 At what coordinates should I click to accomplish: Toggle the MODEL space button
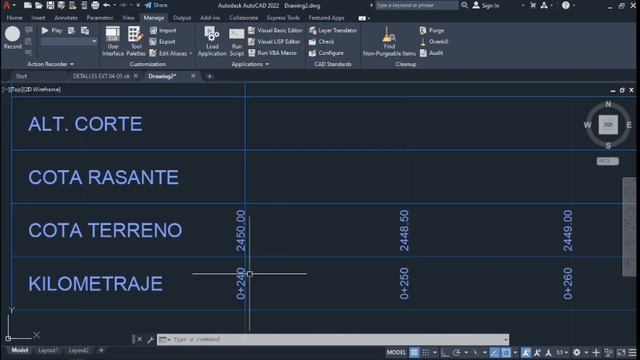(x=396, y=352)
